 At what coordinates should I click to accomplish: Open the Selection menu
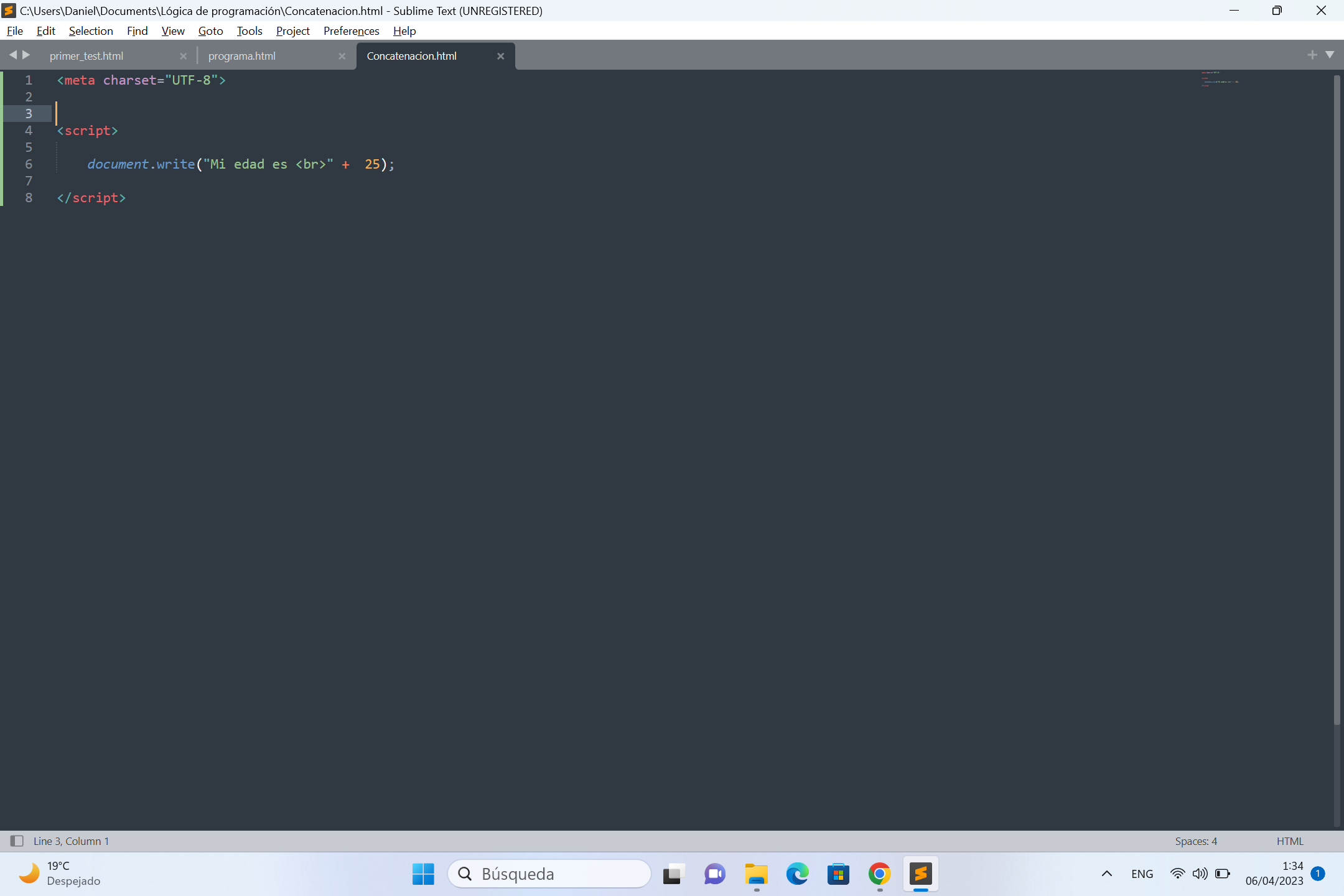pyautogui.click(x=91, y=30)
